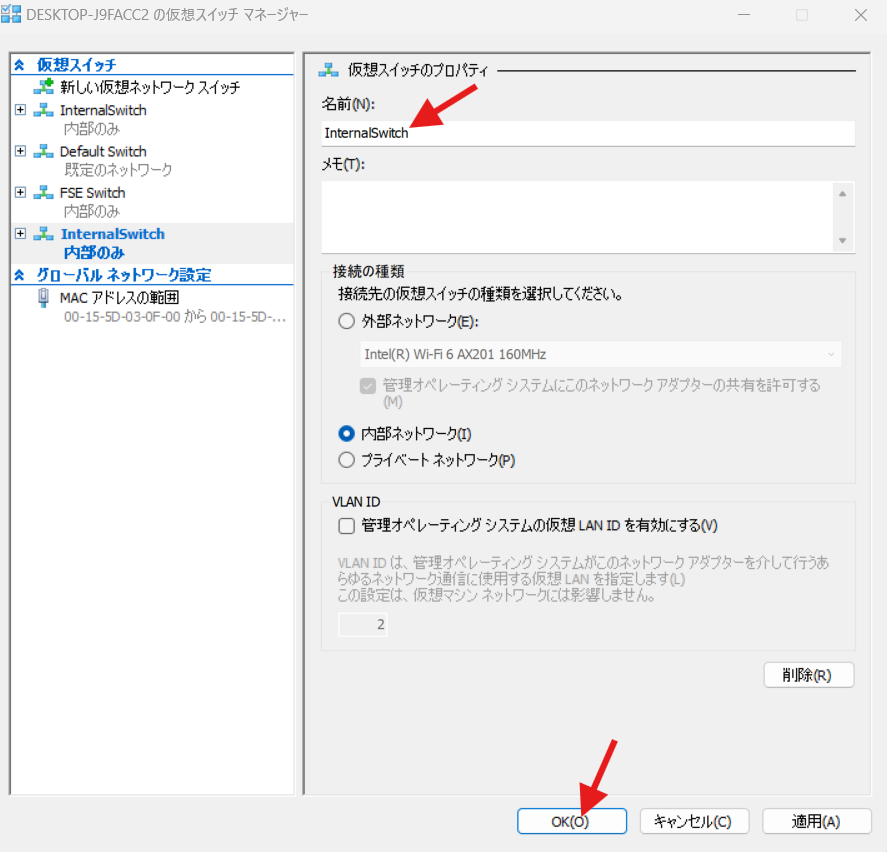Viewport: 887px width, 852px height.
Task: Select the 外部ネットワーク radio button
Action: [x=347, y=322]
